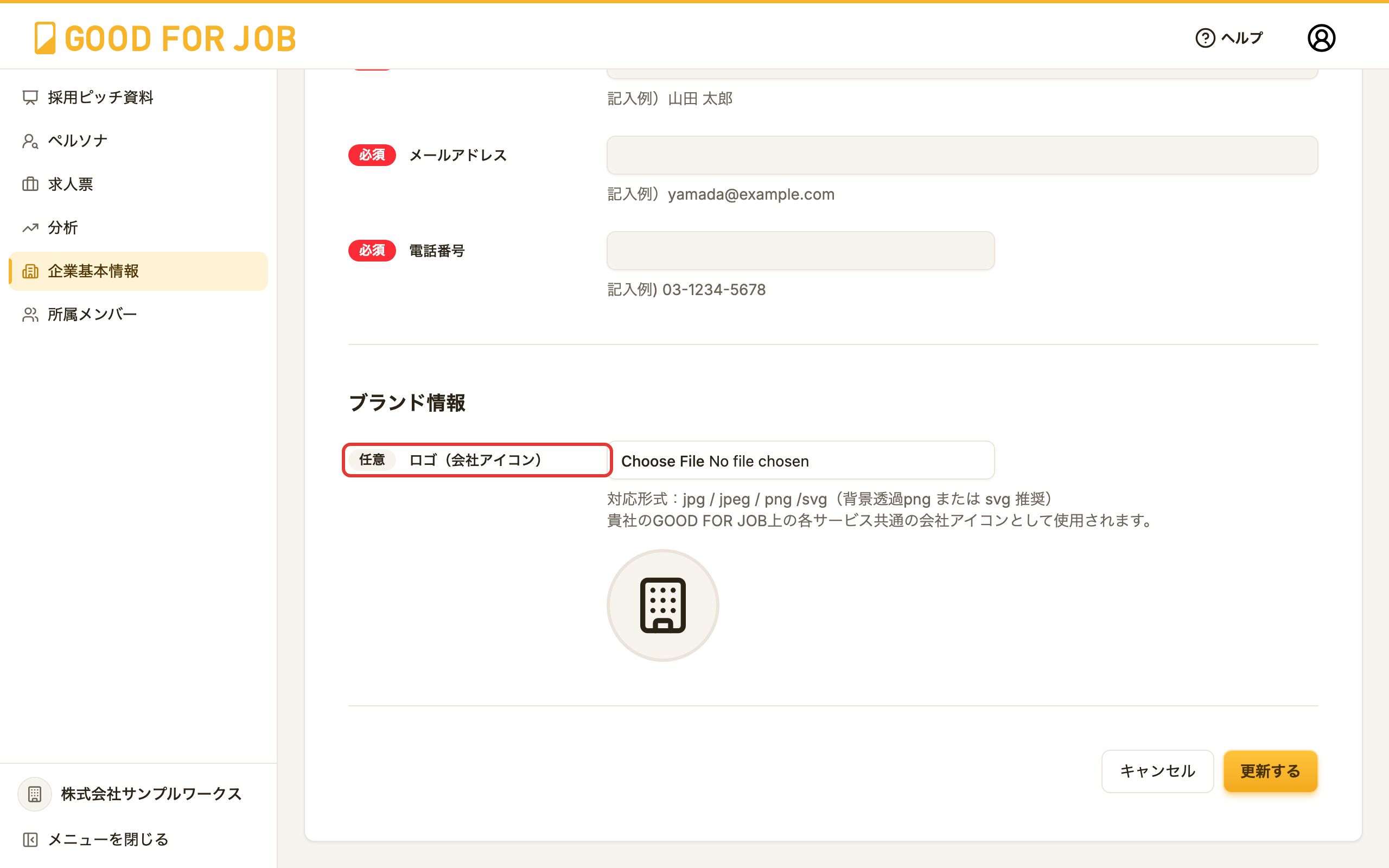Viewport: 1389px width, 868px height.
Task: Click the メールアドレス input field
Action: pos(962,155)
